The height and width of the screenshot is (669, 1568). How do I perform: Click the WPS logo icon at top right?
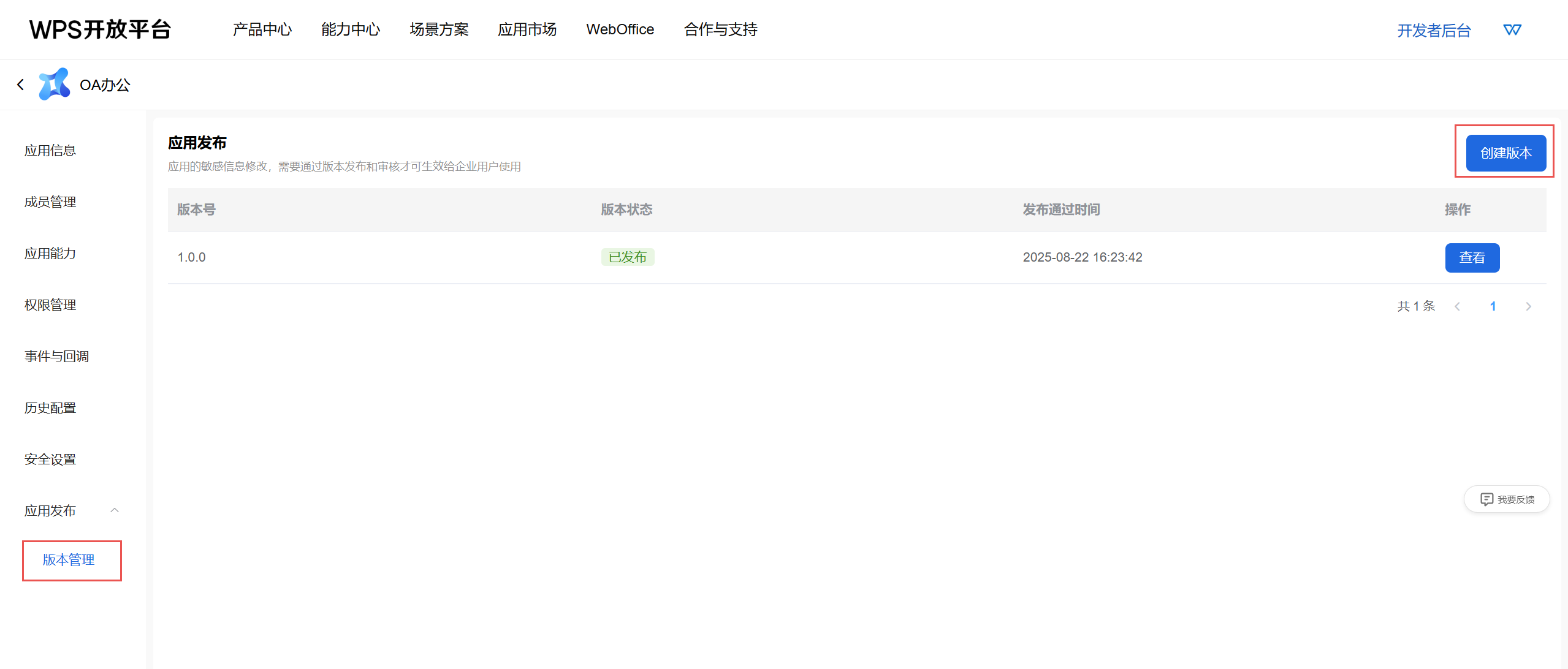1512,30
